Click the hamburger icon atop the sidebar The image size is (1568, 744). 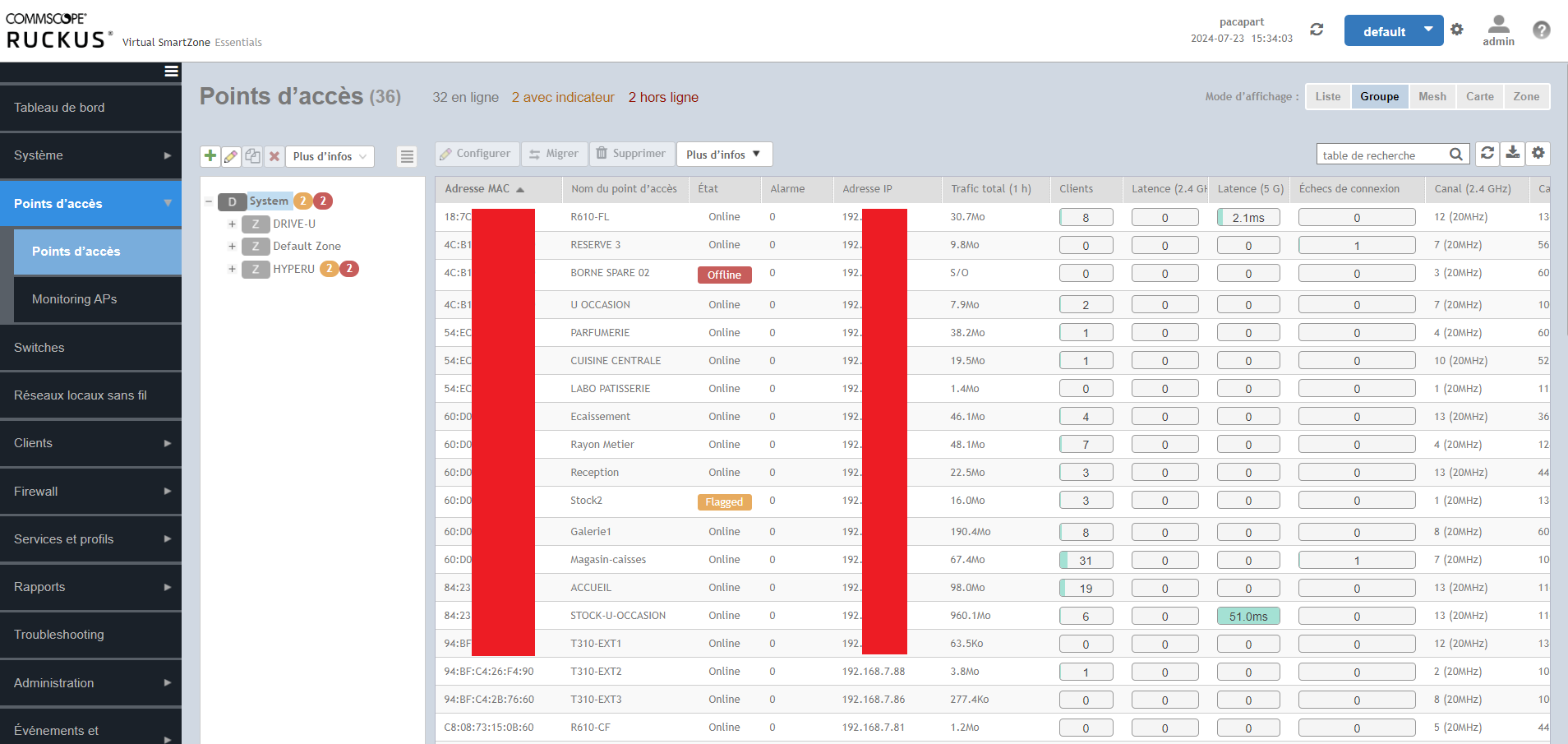pyautogui.click(x=171, y=72)
